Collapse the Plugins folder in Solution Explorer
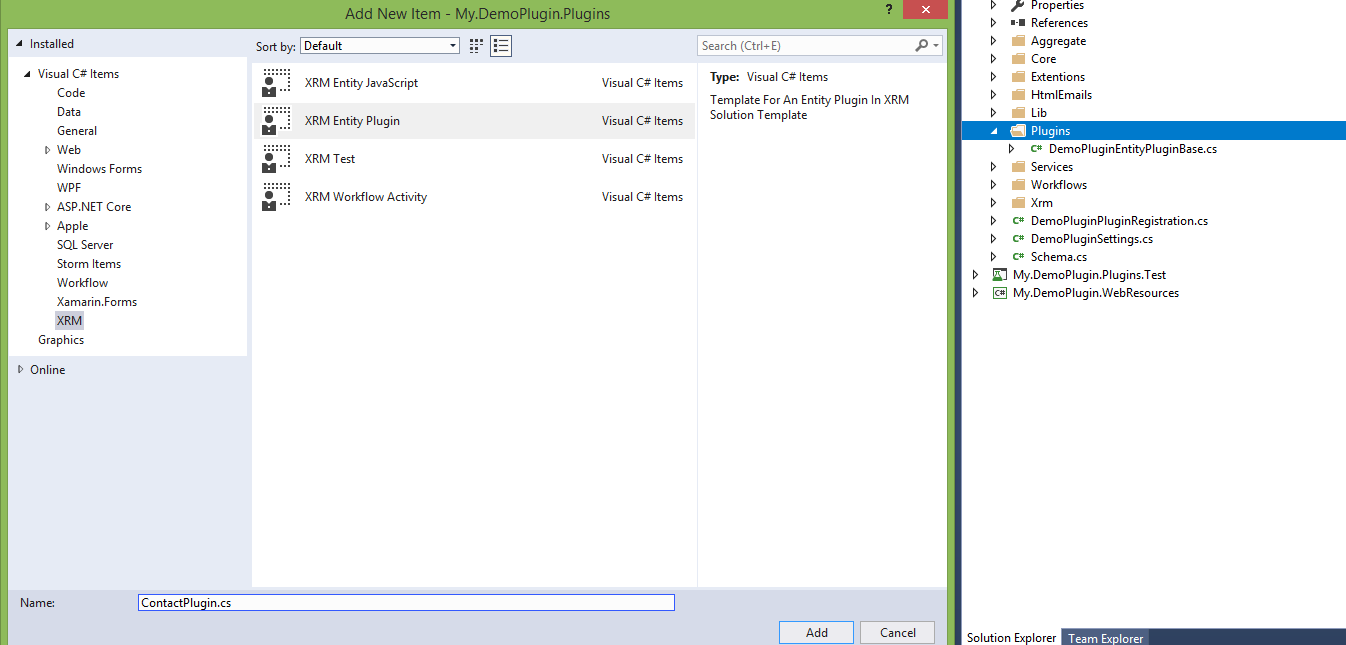1346x645 pixels. click(x=994, y=131)
